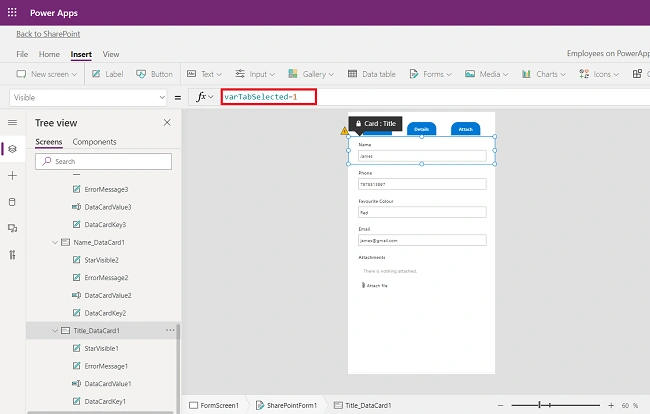Select Name_DataCard1 in the tree

click(99, 242)
